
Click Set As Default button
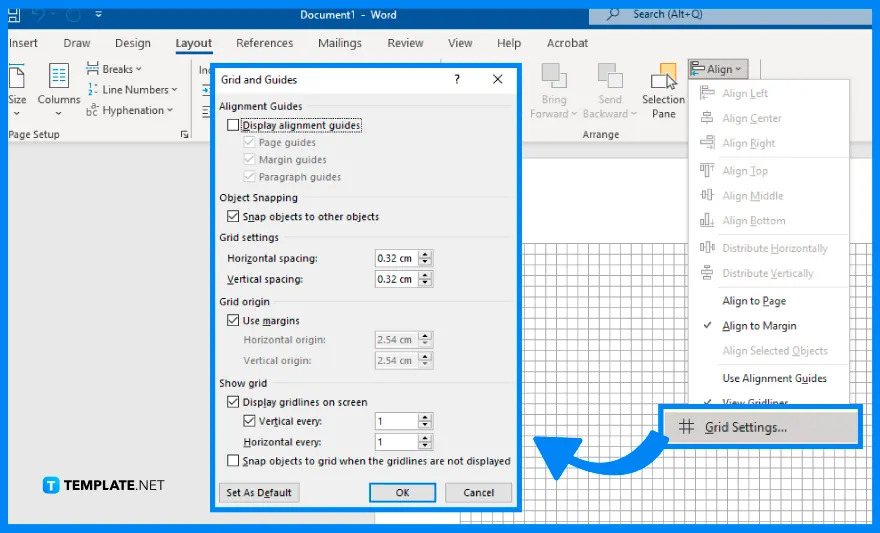pos(259,493)
